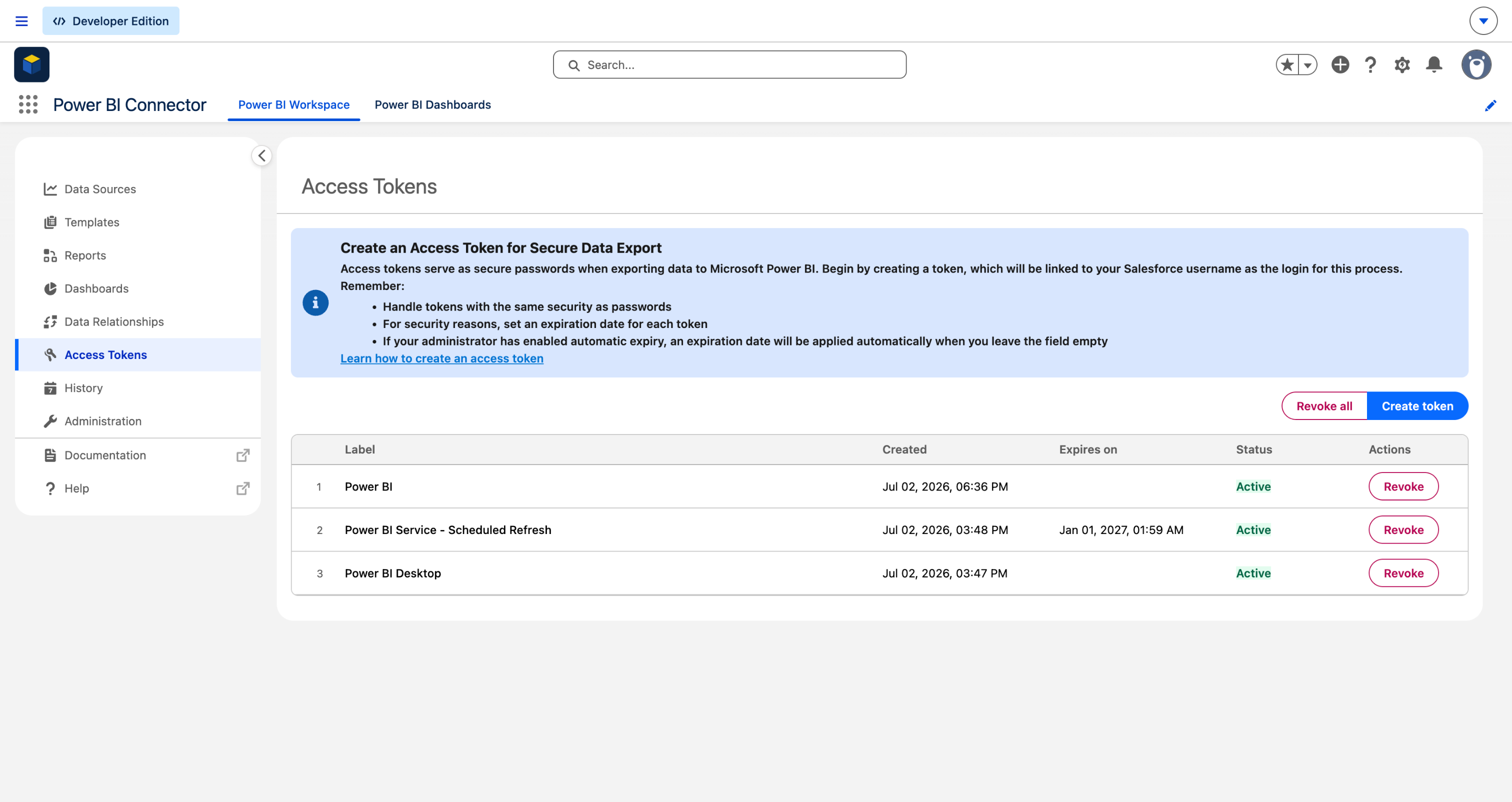Click the Create token button
Viewport: 1512px width, 802px height.
(1417, 405)
